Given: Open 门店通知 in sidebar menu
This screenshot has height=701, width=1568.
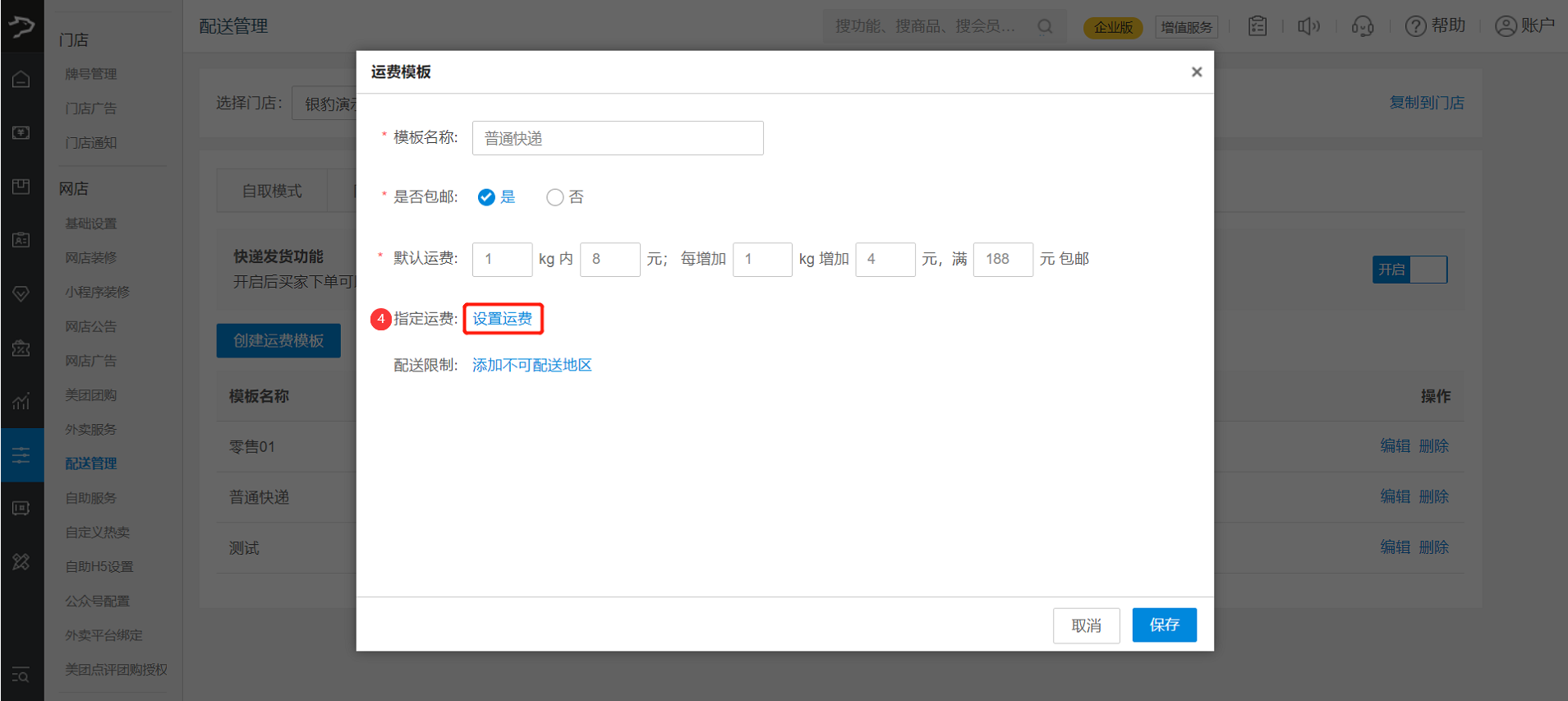Looking at the screenshot, I should [91, 143].
